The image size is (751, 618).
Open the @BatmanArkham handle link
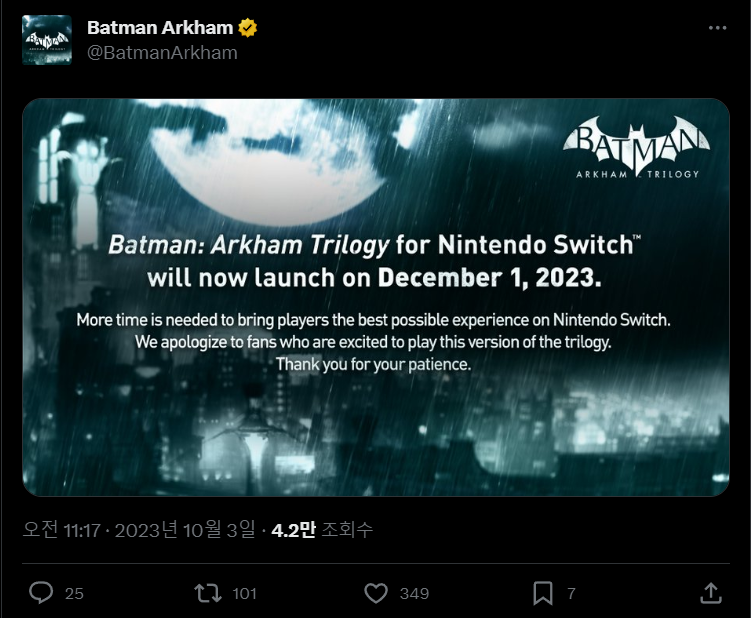tap(162, 52)
